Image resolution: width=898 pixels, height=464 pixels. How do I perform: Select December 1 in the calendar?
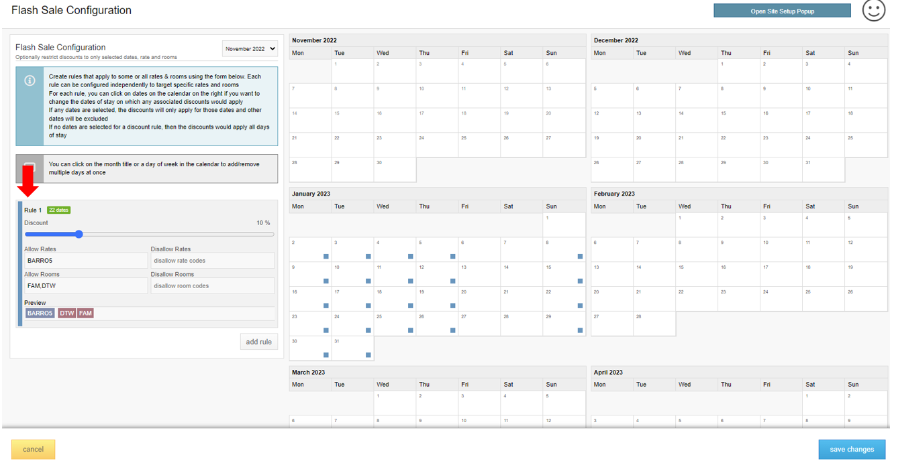click(739, 71)
